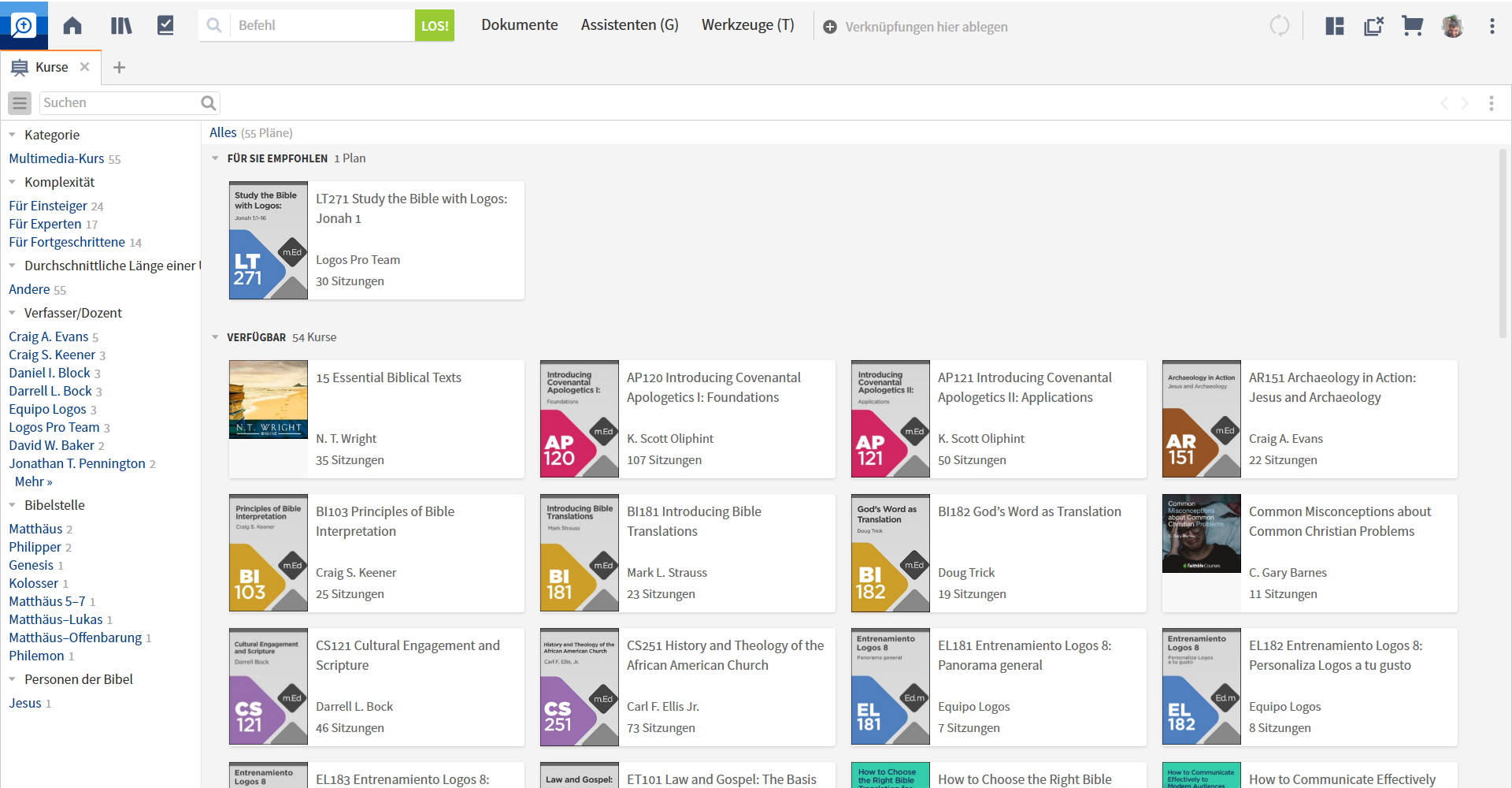Open BI181 Introducing Bible Translations title
1512x788 pixels.
694,522
